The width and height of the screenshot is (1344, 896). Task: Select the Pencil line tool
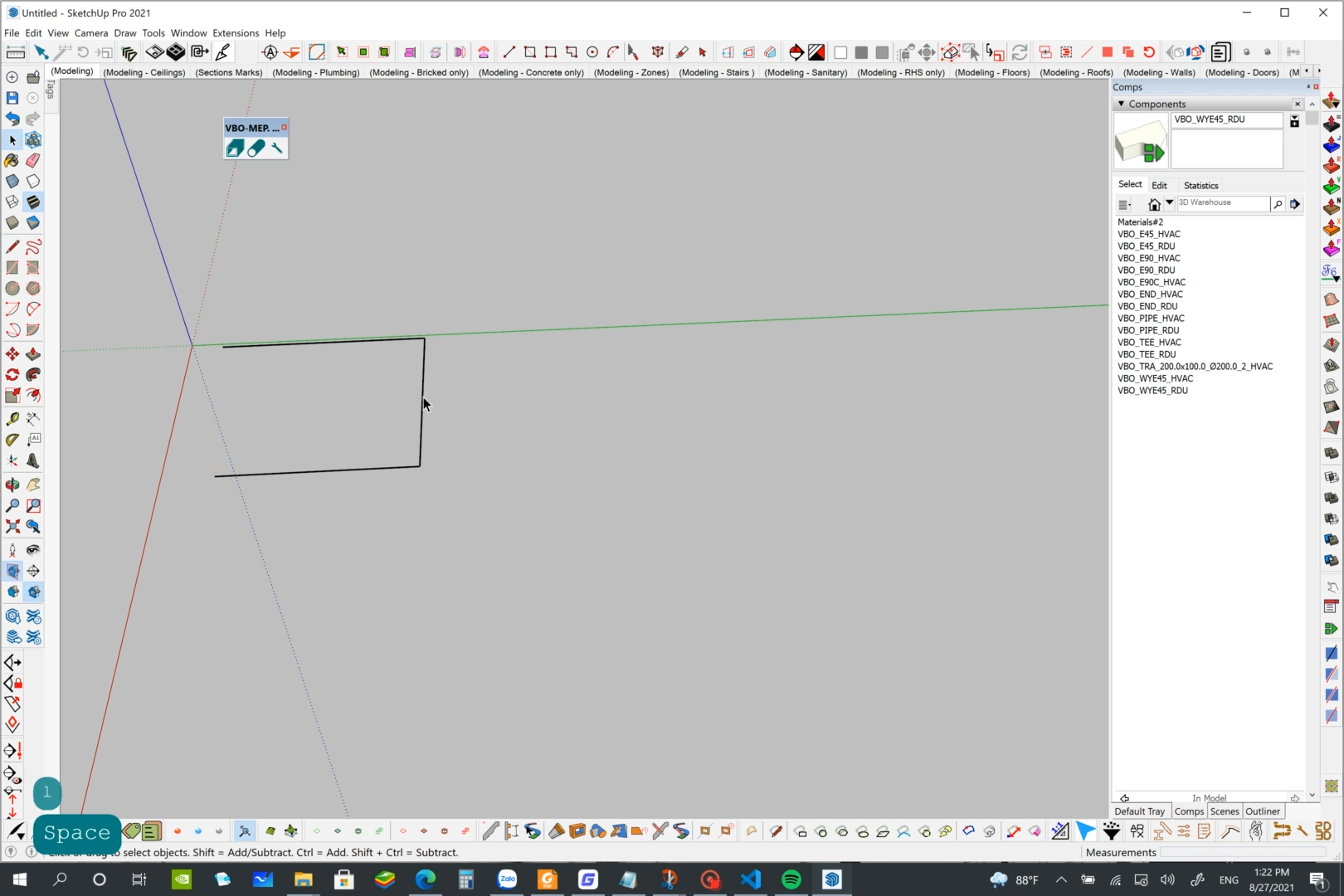click(12, 247)
